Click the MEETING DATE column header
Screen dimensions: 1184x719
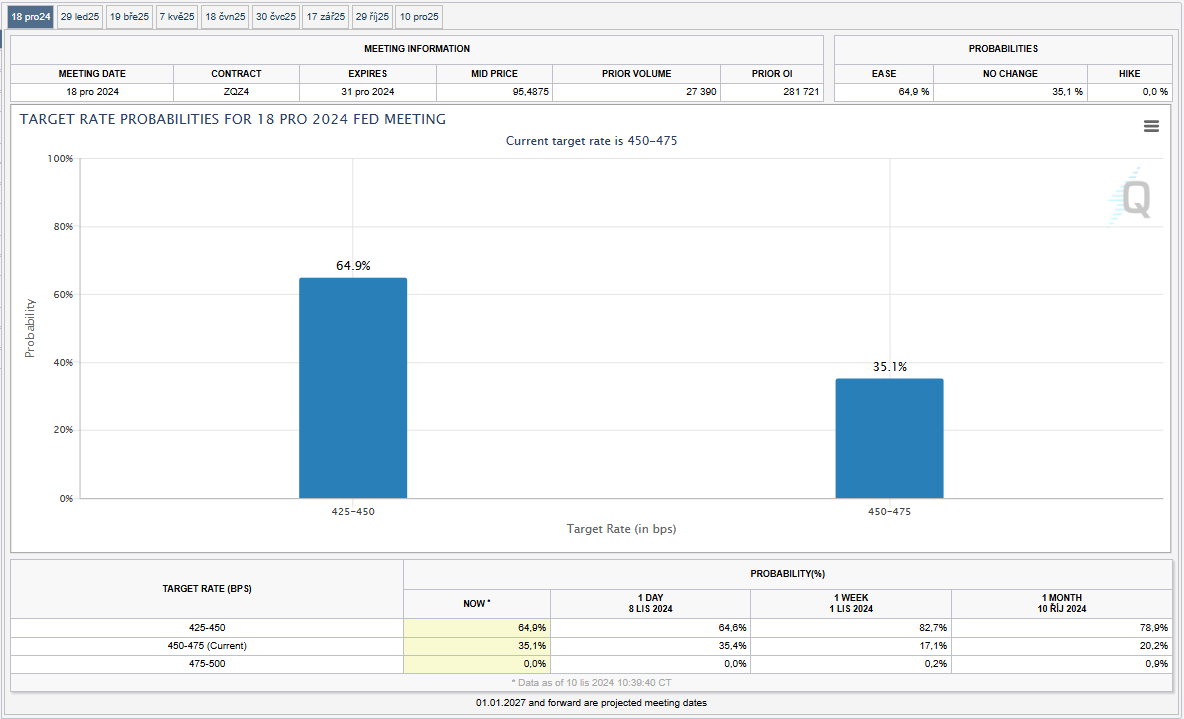[x=92, y=74]
